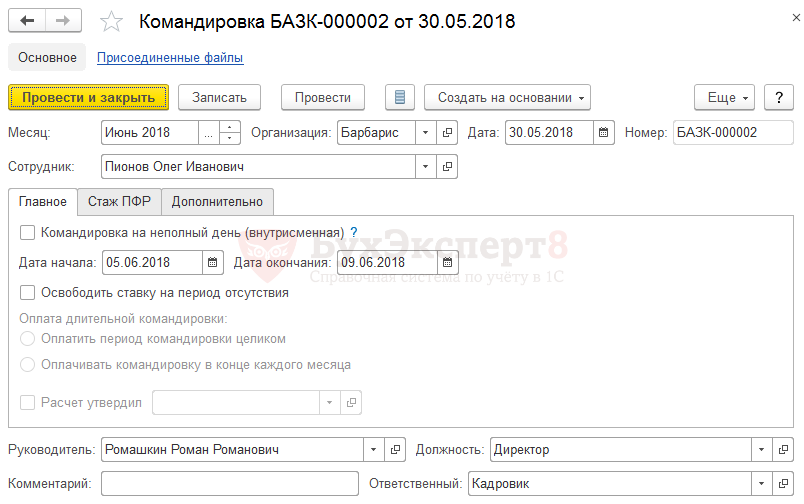Open the Создать на основании dropdown

point(507,97)
